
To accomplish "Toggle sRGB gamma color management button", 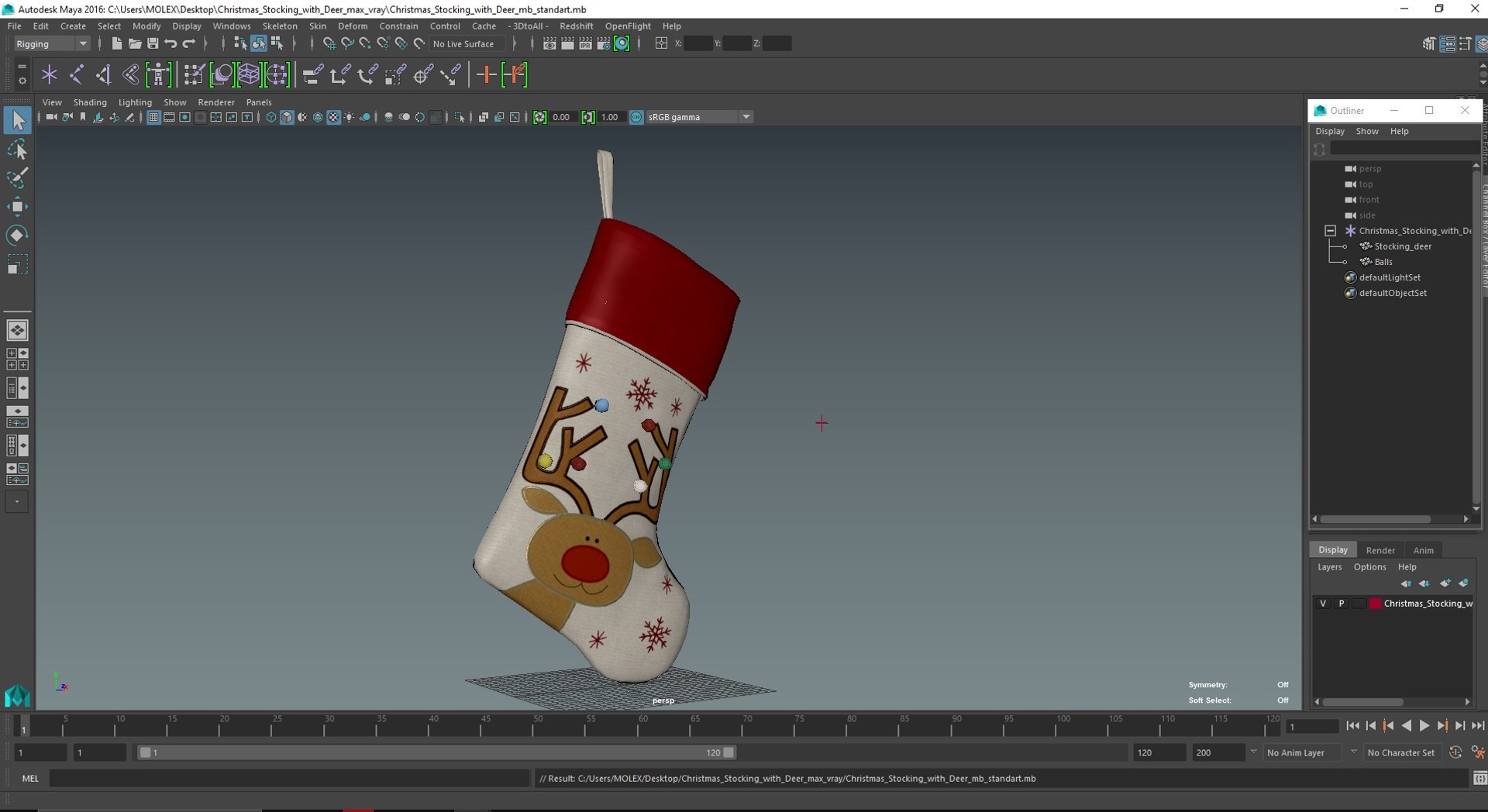I will (x=636, y=117).
